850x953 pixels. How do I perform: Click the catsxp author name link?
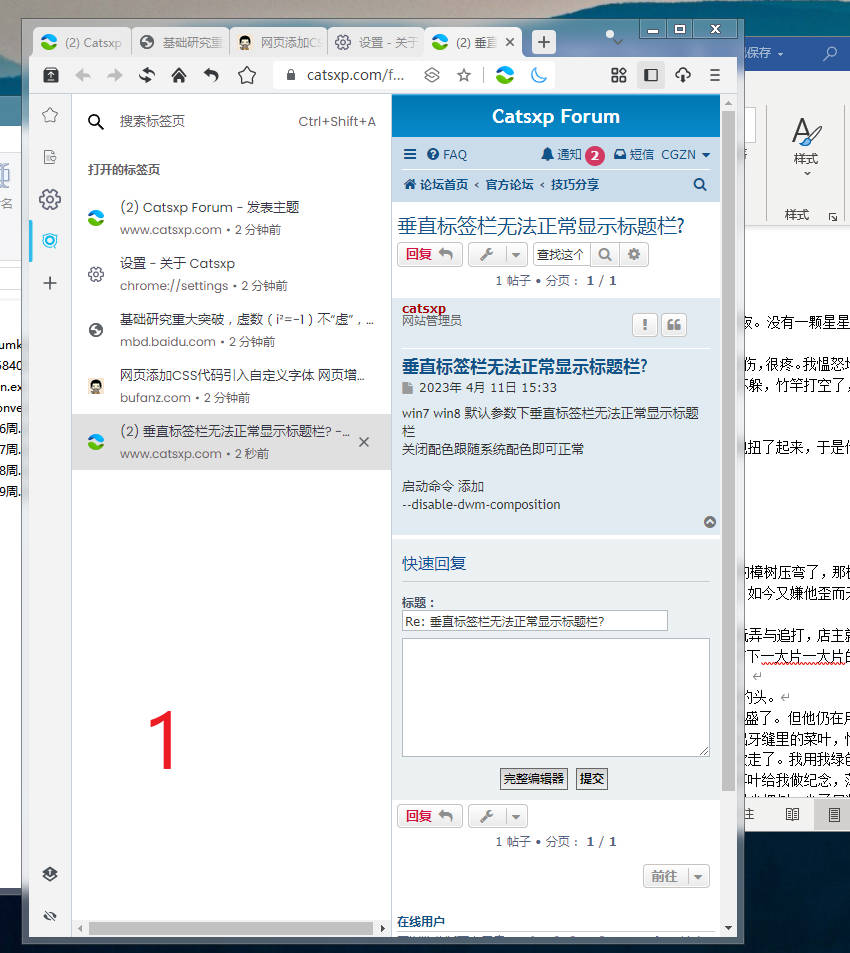click(424, 308)
